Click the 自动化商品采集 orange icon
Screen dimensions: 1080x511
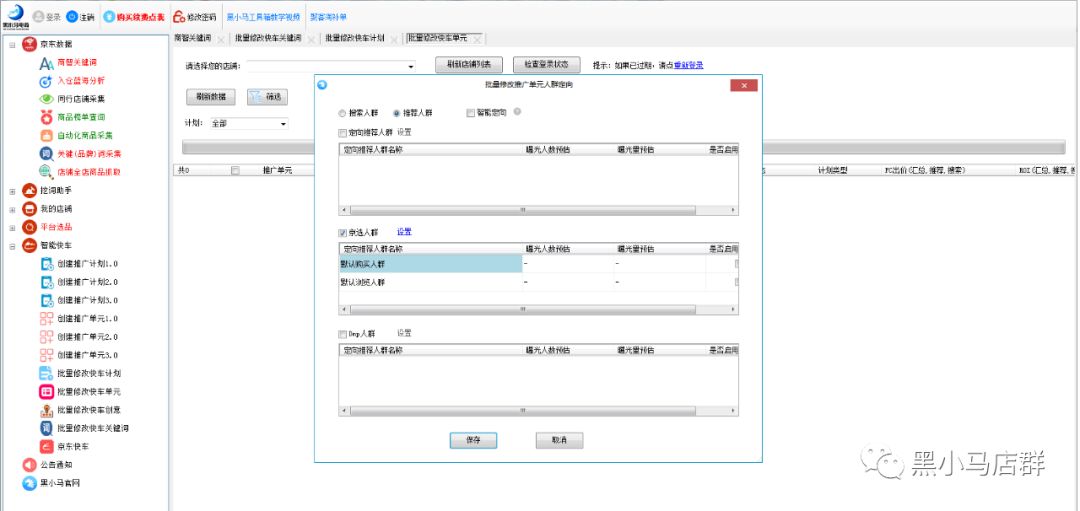46,136
